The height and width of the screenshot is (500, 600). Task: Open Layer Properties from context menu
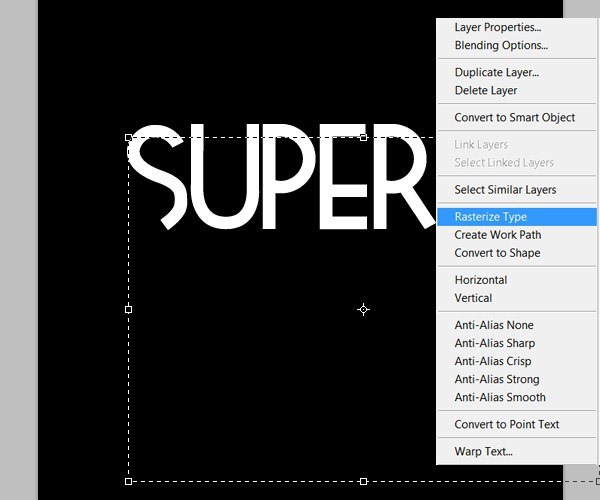click(497, 27)
